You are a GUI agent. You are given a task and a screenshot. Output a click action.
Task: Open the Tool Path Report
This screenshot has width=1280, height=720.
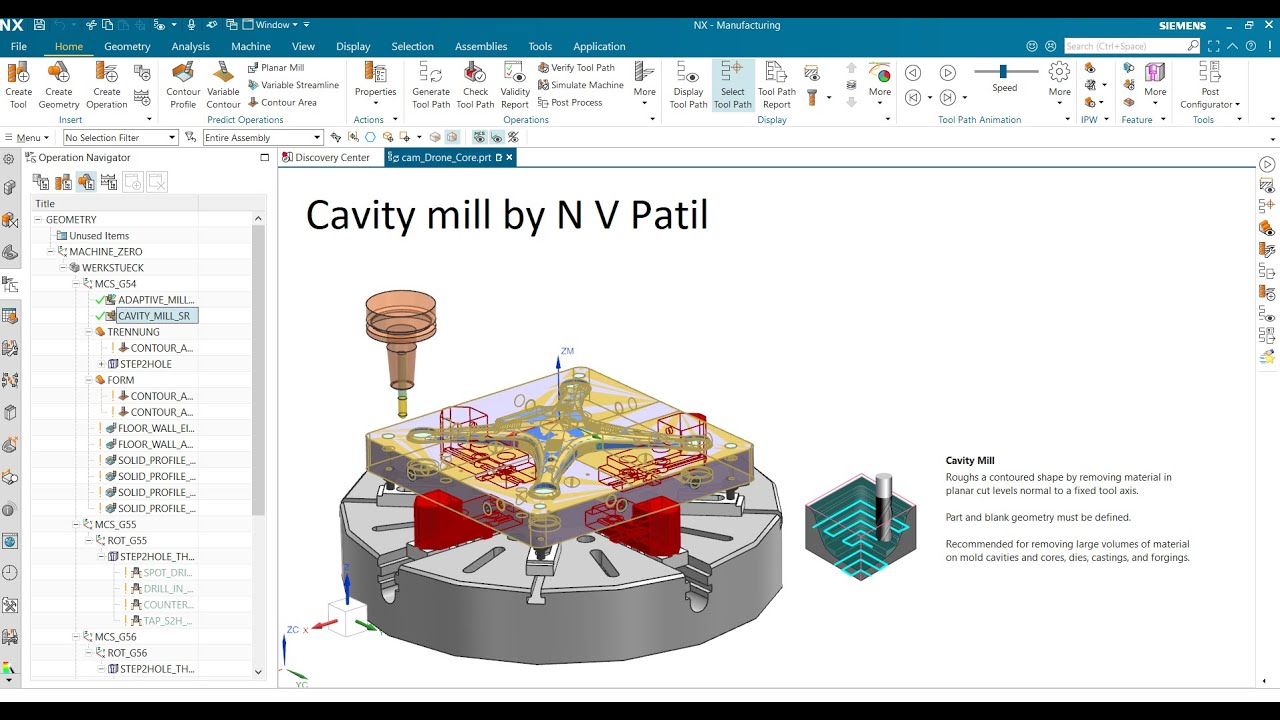click(777, 84)
